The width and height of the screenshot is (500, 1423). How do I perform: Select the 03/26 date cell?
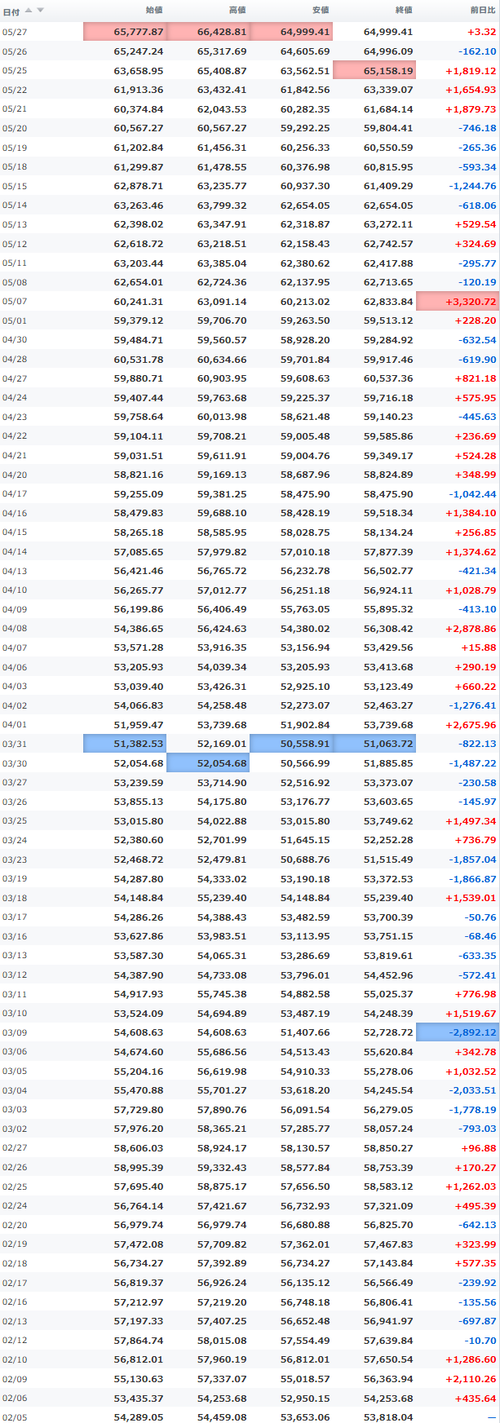(x=14, y=803)
